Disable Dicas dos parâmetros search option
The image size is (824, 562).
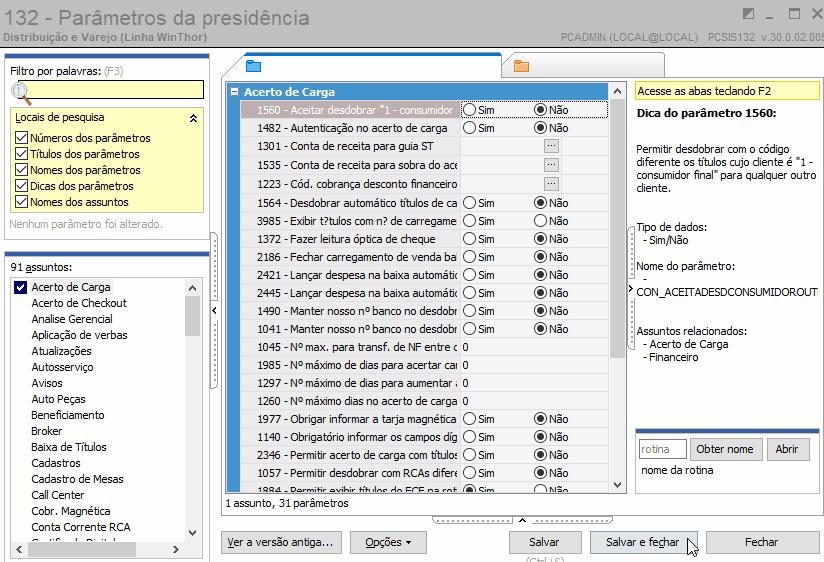point(22,186)
